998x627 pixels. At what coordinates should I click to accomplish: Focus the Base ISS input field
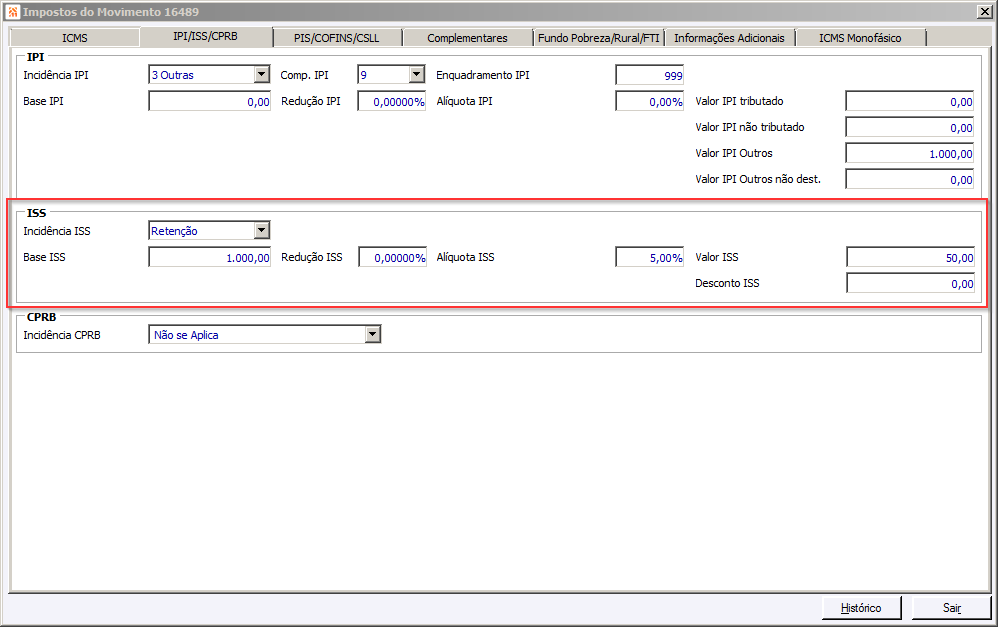pyautogui.click(x=209, y=257)
